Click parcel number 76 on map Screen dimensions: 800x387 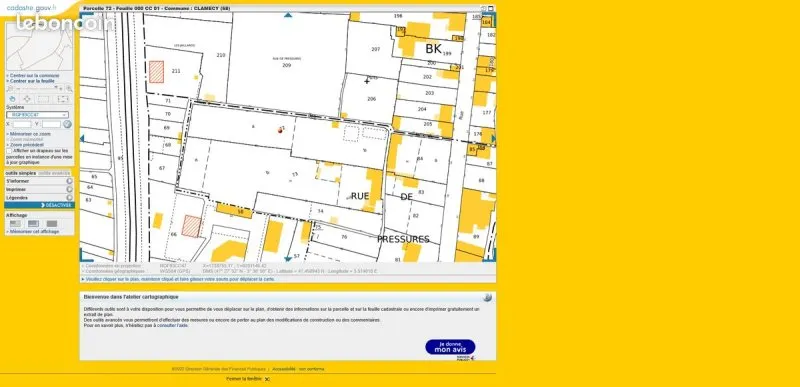tap(344, 237)
